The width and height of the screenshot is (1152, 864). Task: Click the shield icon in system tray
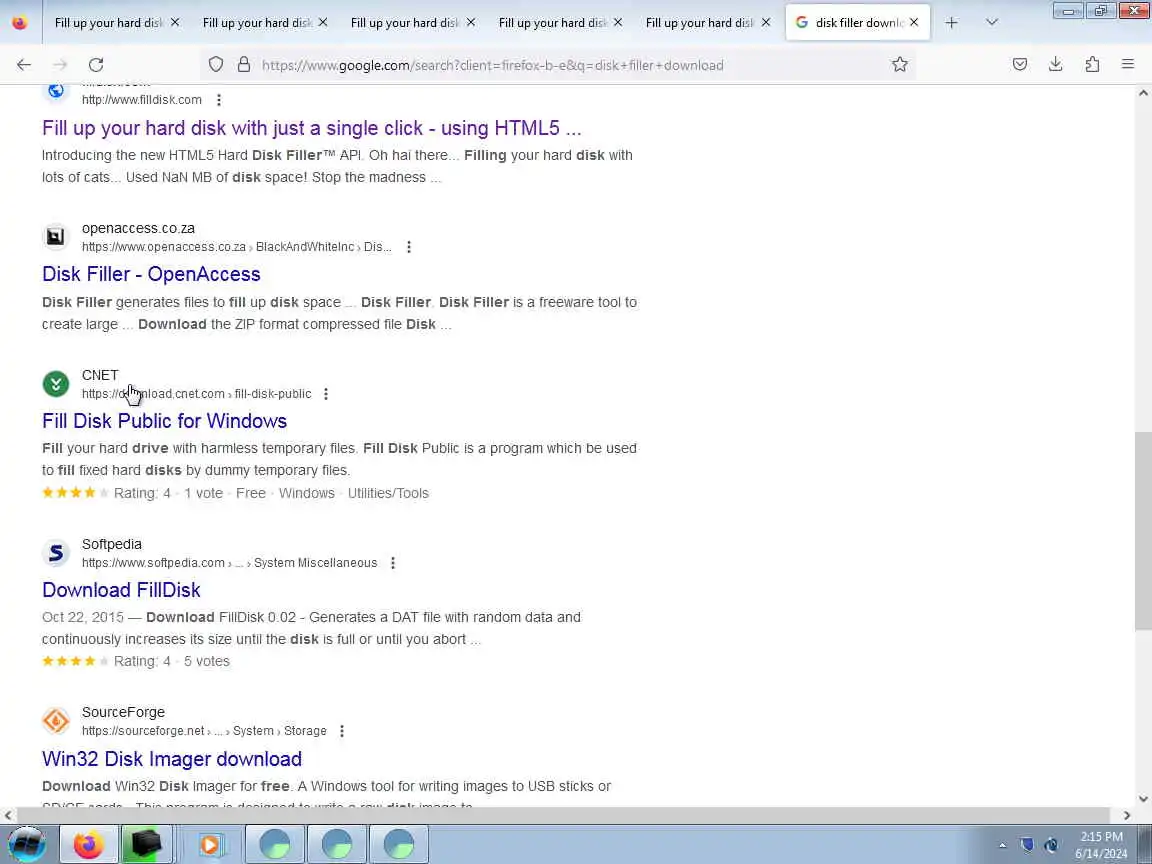[1027, 845]
